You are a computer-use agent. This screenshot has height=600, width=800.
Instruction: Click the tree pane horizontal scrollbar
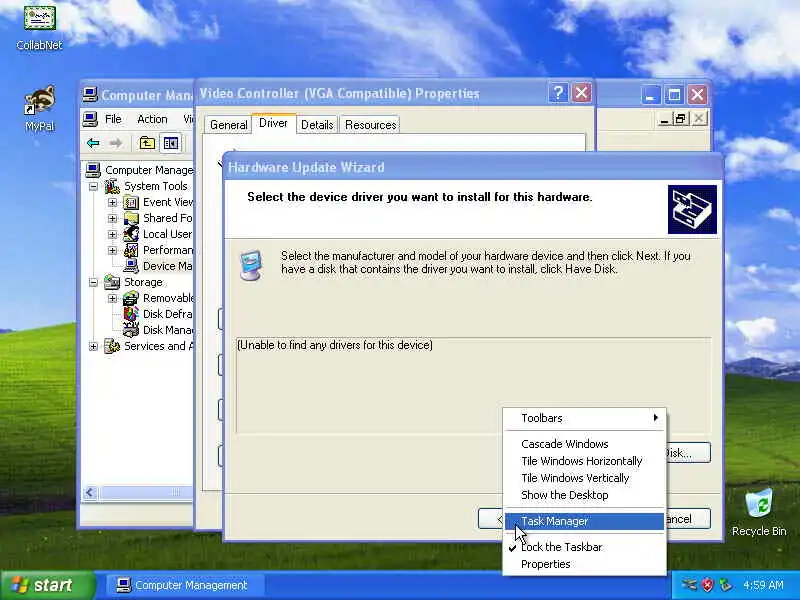click(140, 492)
